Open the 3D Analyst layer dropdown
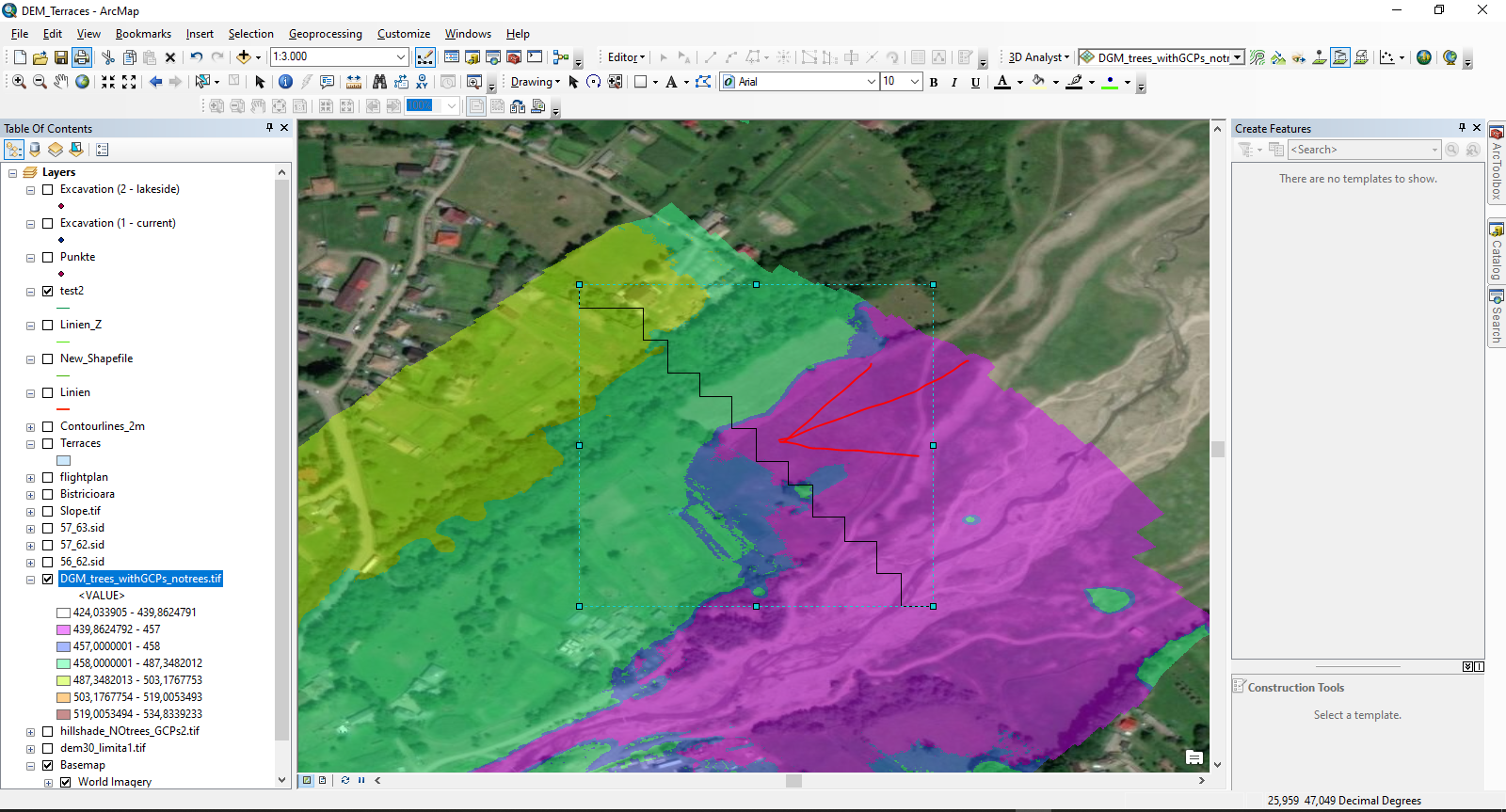 point(1237,57)
